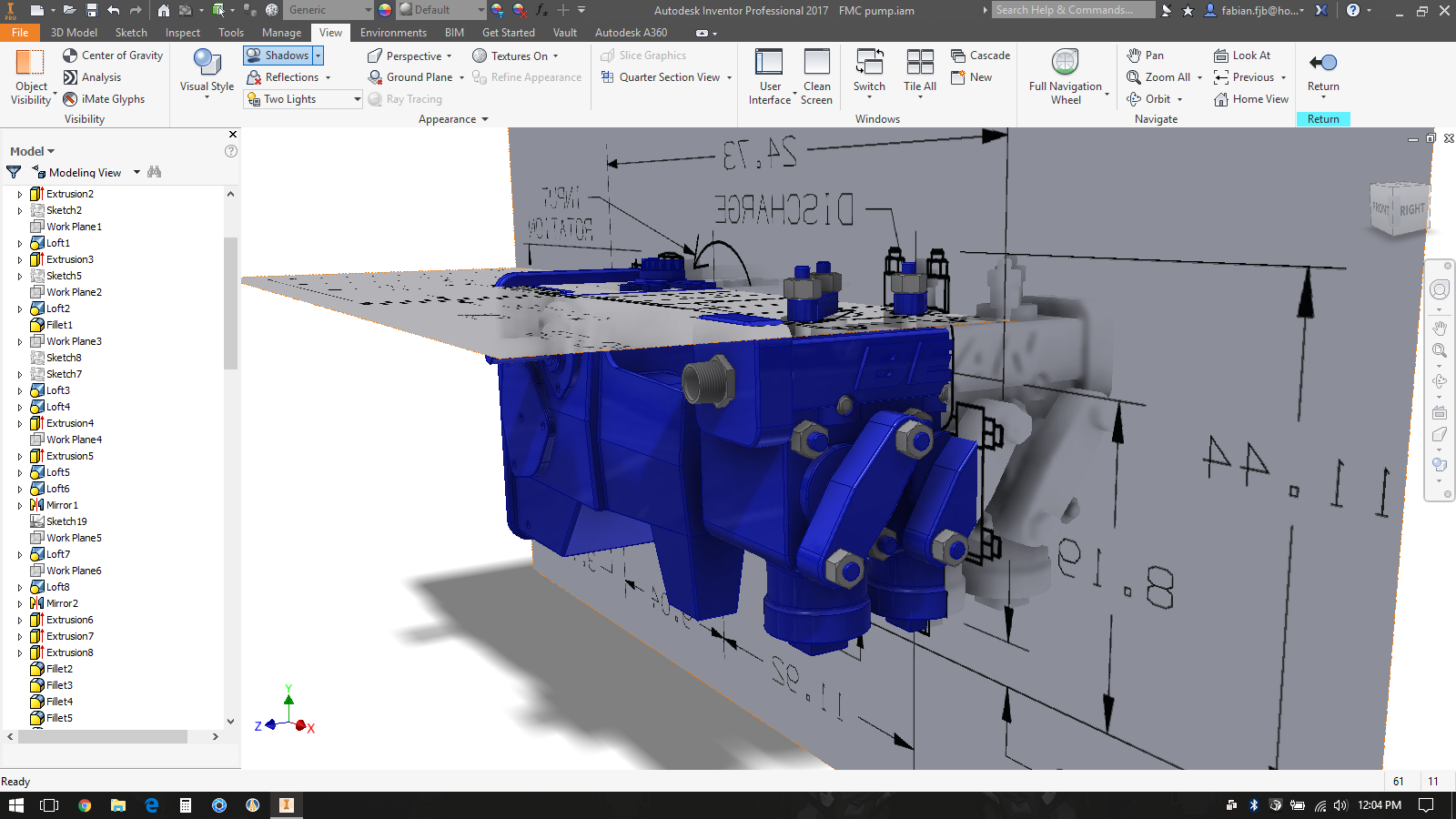Open the Shadows dropdown arrow
This screenshot has height=819, width=1456.
click(318, 56)
